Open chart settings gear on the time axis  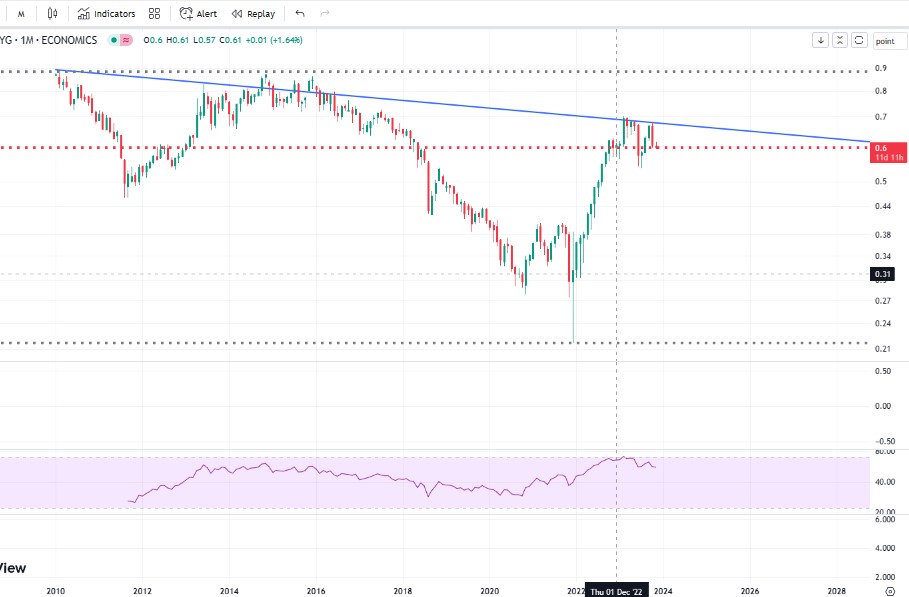click(890, 591)
